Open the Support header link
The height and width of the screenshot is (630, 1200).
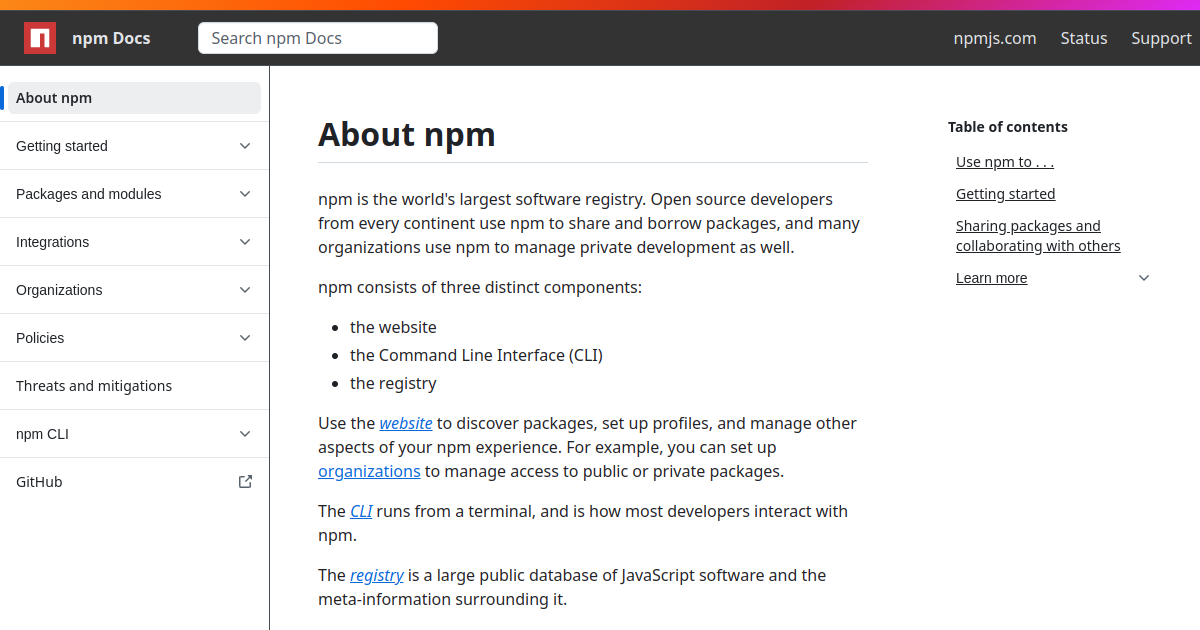(1161, 38)
